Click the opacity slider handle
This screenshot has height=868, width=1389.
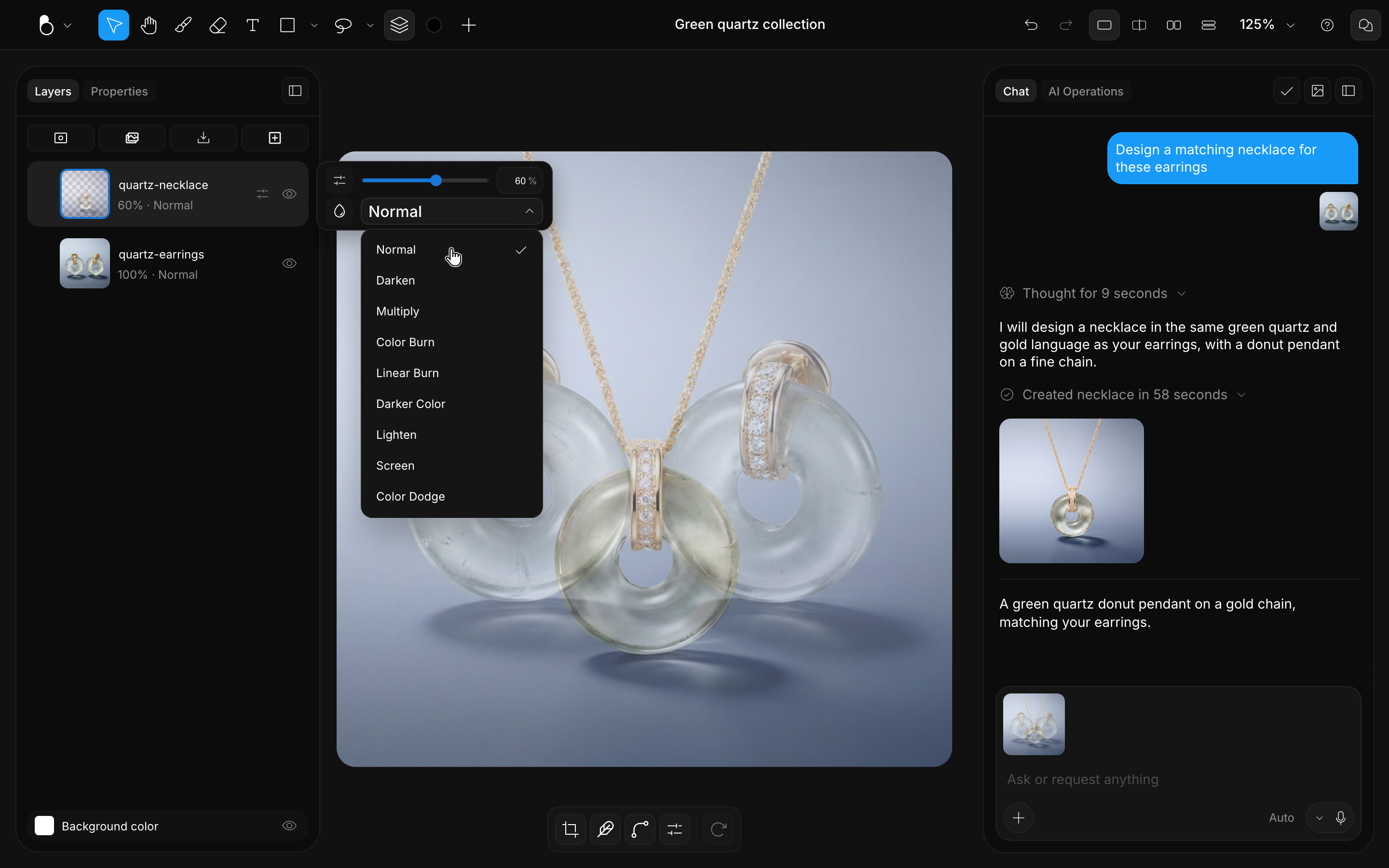tap(436, 181)
